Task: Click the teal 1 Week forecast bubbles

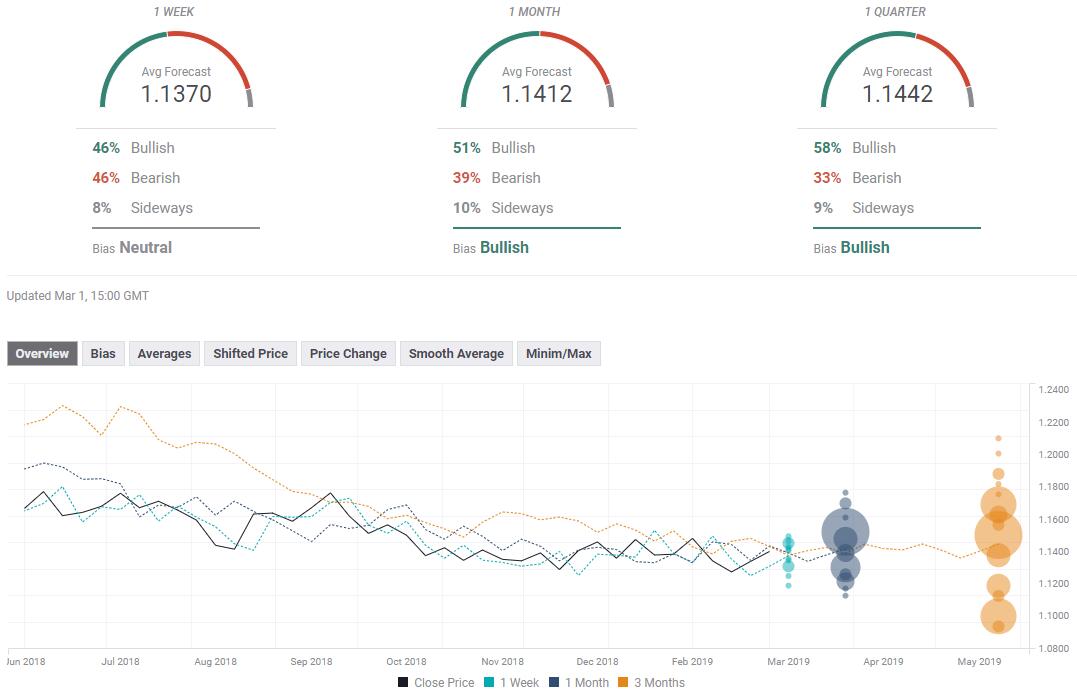Action: [788, 545]
